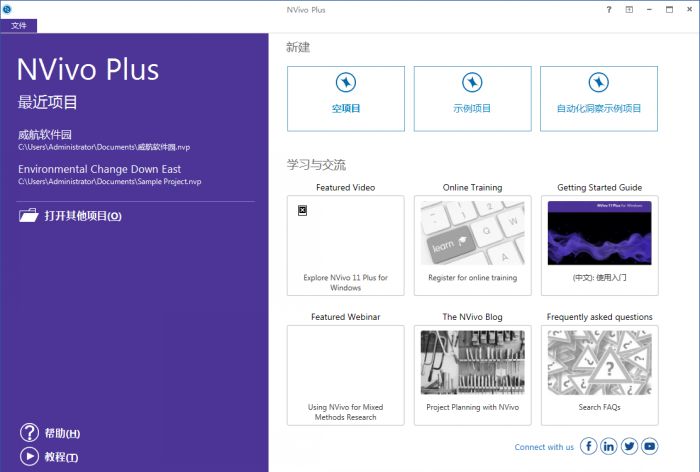700x472 pixels.
Task: Open the 示例项目 sample project tile
Action: 472,99
